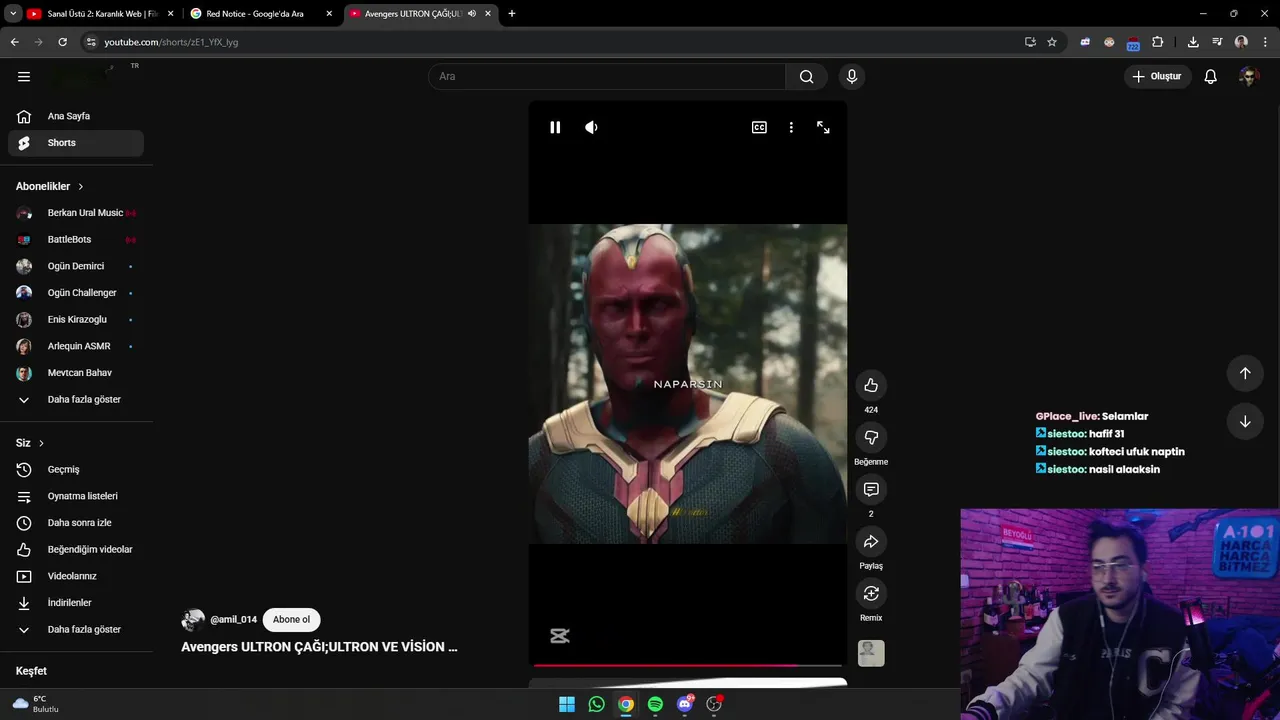Open BattleBots subscription channel
This screenshot has height=720, width=1280.
pos(76,240)
